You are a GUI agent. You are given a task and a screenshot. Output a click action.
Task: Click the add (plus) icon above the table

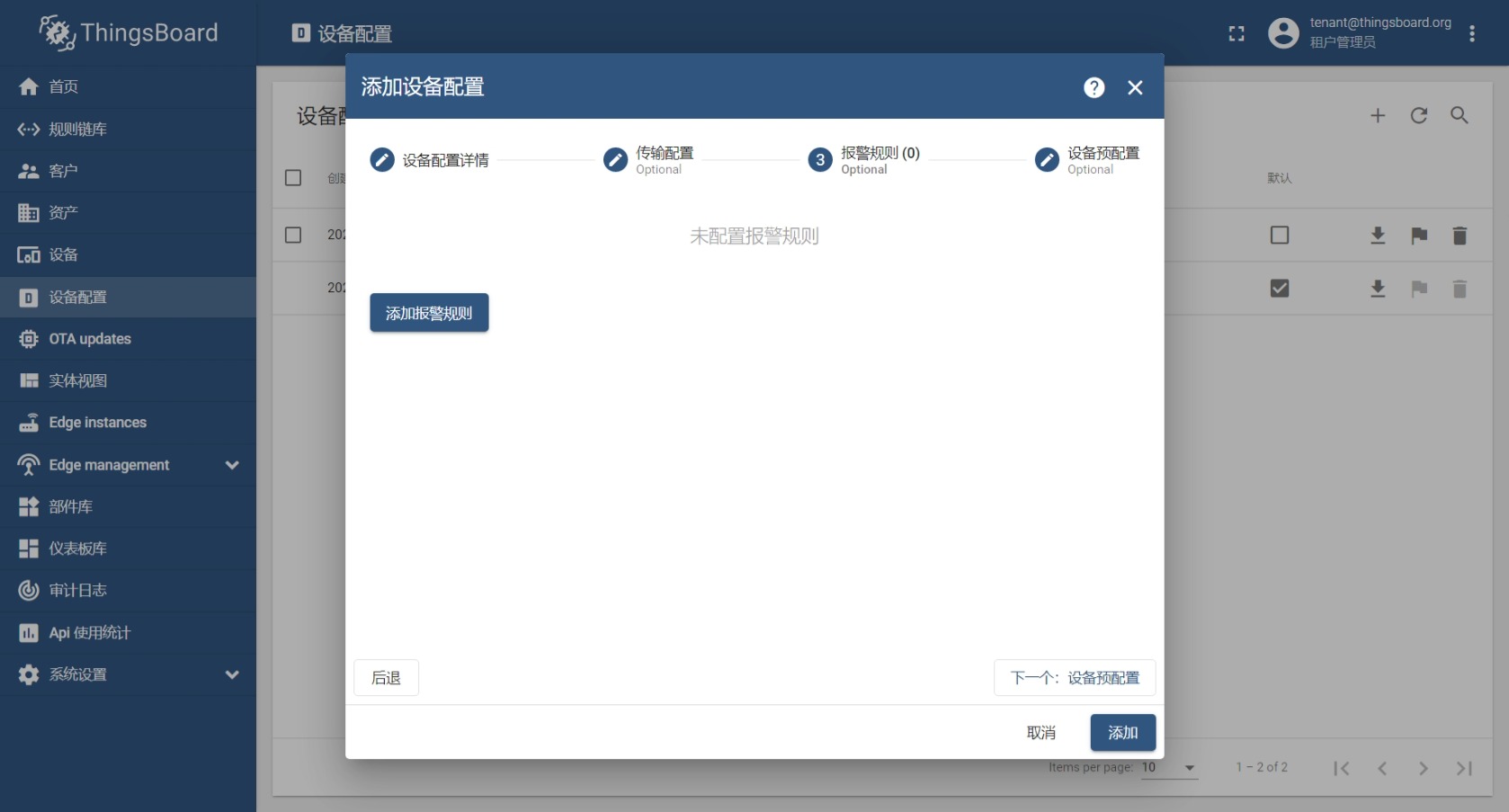[x=1378, y=115]
